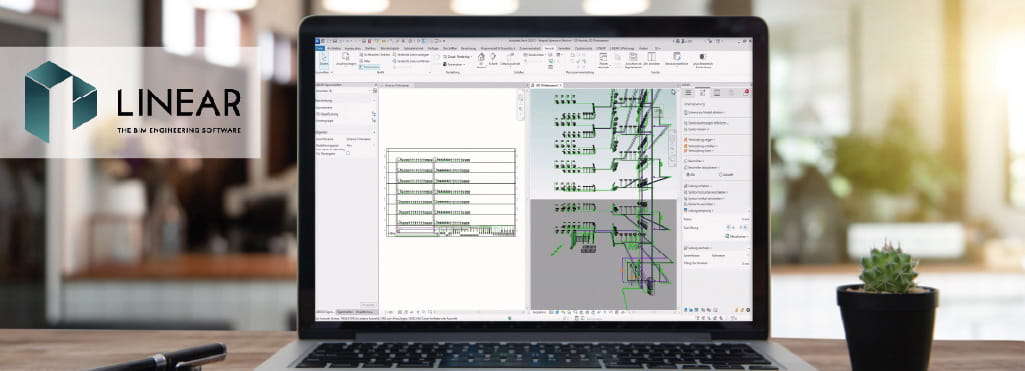The height and width of the screenshot is (371, 1025).
Task: Select the Schnitt section tool
Action: pyautogui.click(x=493, y=59)
